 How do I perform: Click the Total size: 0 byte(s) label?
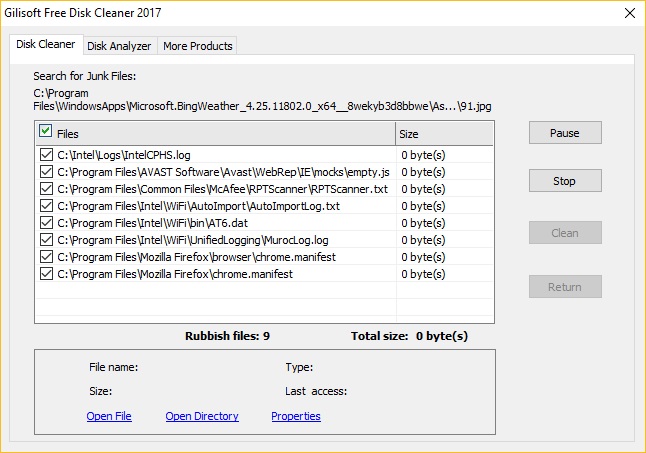click(409, 336)
